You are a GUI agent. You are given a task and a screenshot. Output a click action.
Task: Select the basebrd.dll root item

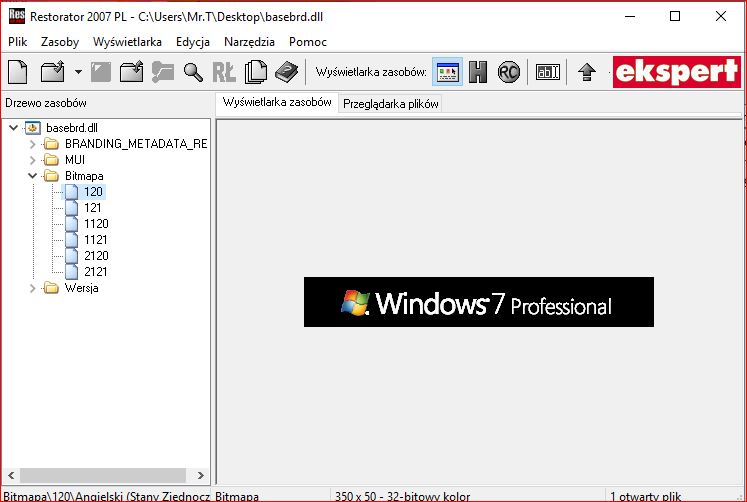click(x=71, y=128)
